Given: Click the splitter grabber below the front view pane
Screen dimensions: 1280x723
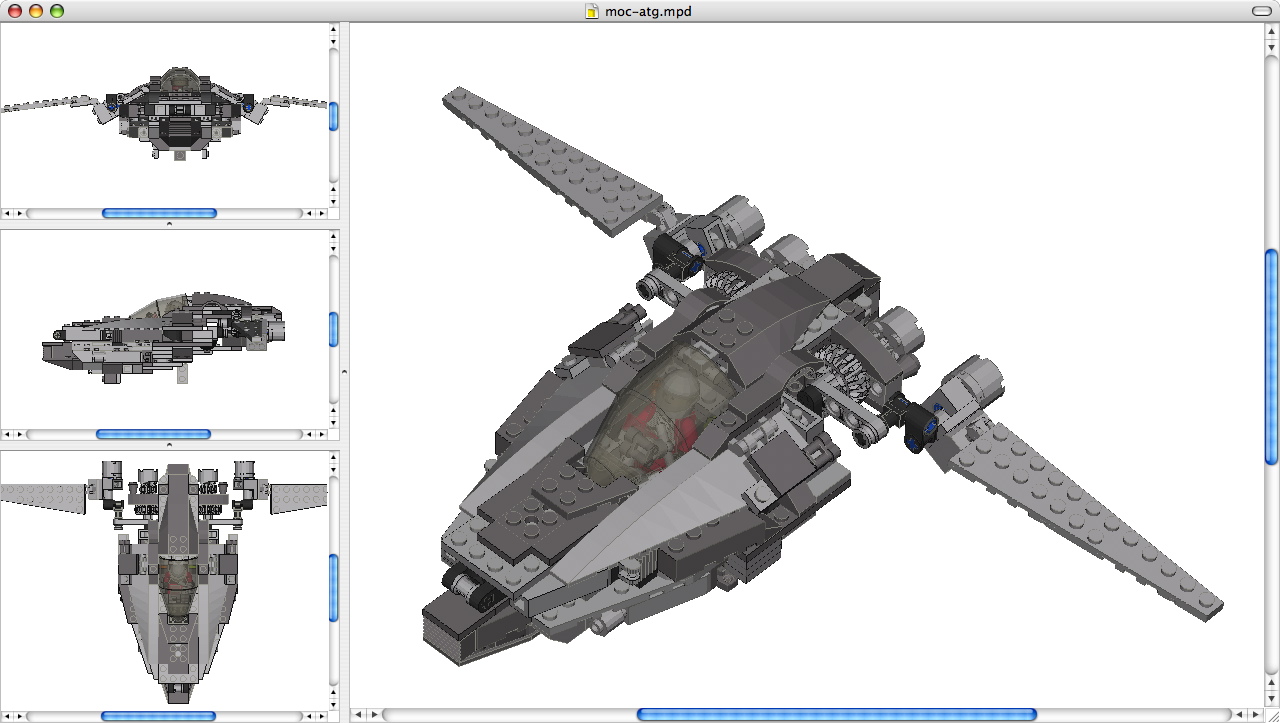Looking at the screenshot, I should 170,223.
